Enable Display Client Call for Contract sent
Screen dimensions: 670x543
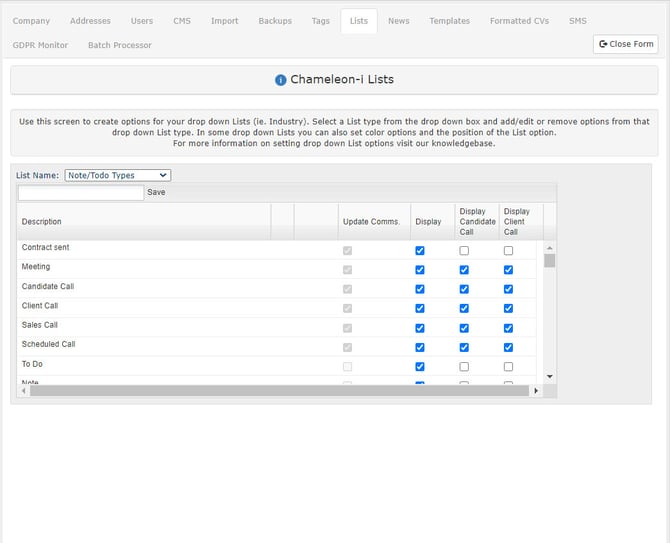click(x=508, y=251)
